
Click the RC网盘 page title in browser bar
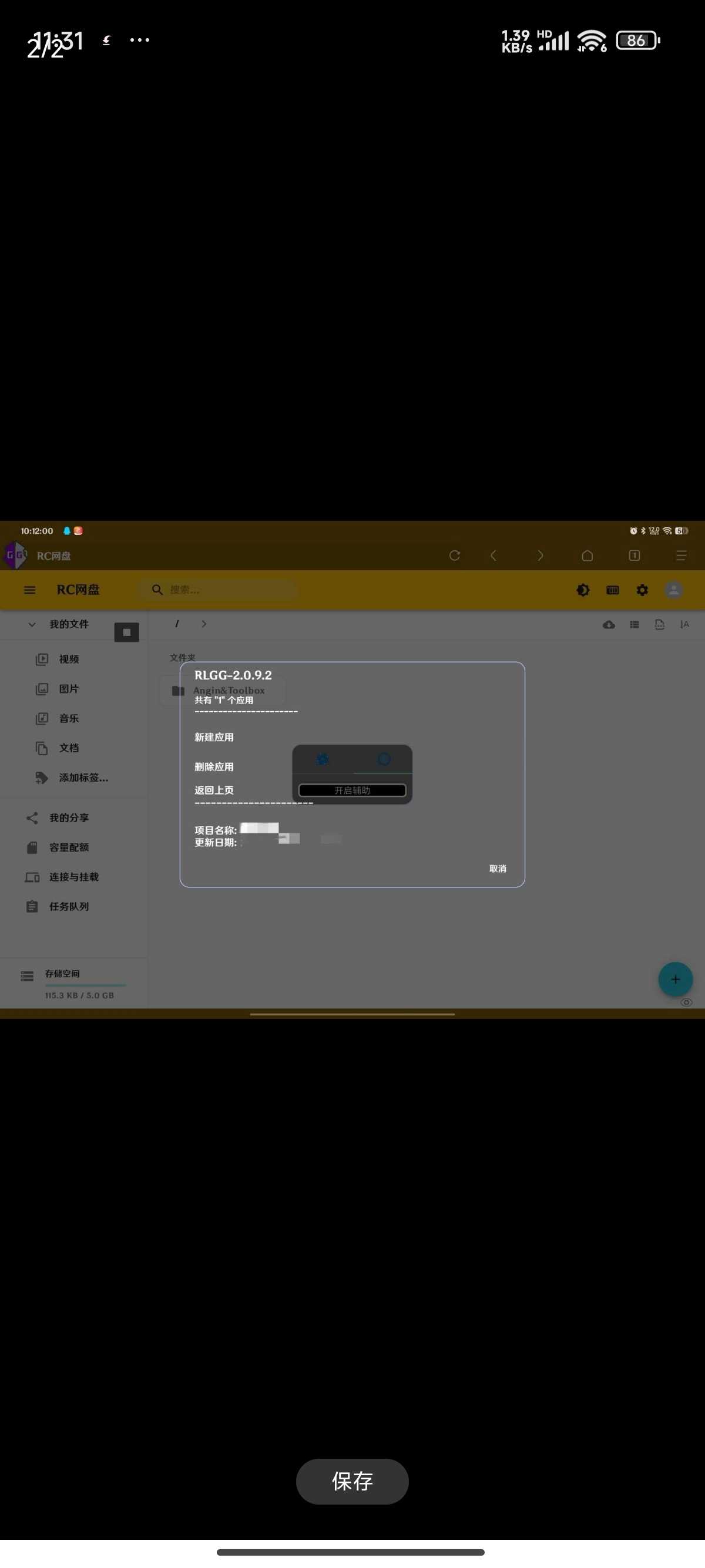click(x=53, y=556)
